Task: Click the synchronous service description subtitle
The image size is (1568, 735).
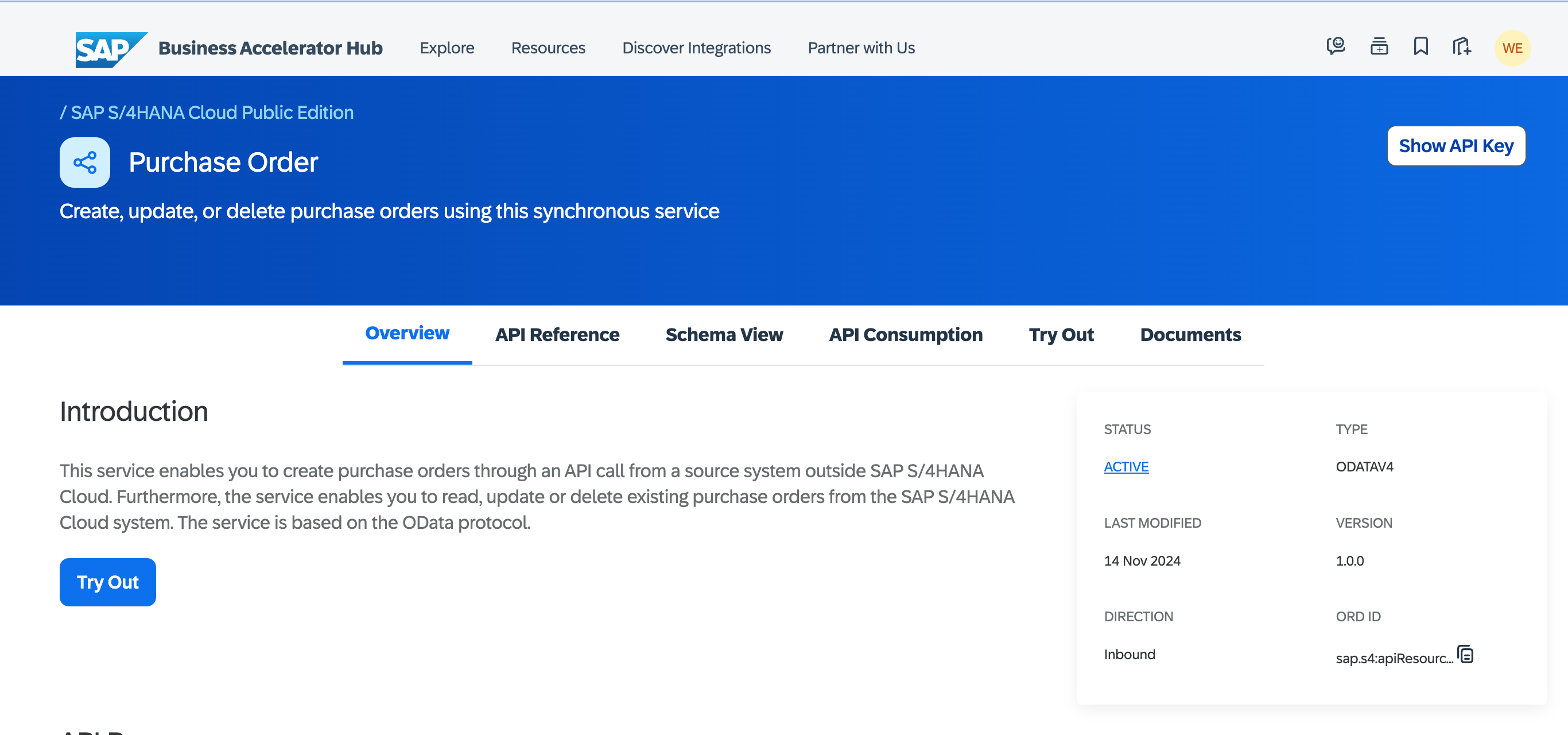Action: pyautogui.click(x=390, y=211)
